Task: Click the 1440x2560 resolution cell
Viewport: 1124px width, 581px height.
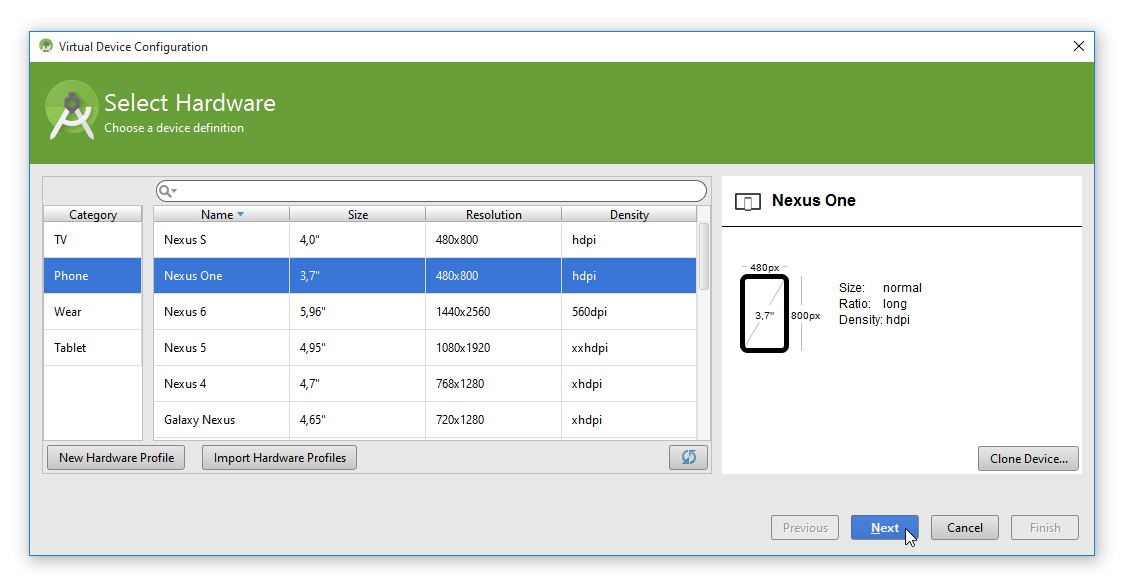Action: (x=493, y=312)
